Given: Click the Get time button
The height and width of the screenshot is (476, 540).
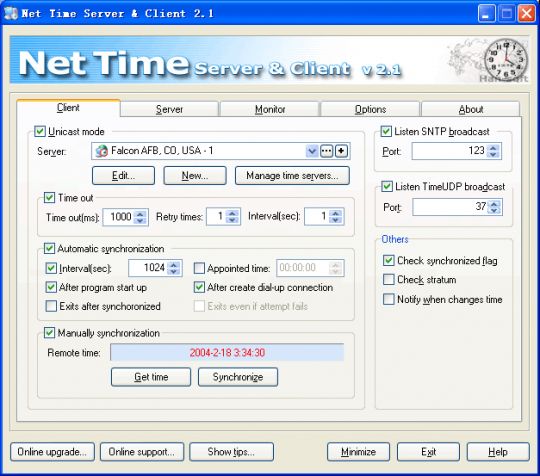Looking at the screenshot, I should click(151, 377).
